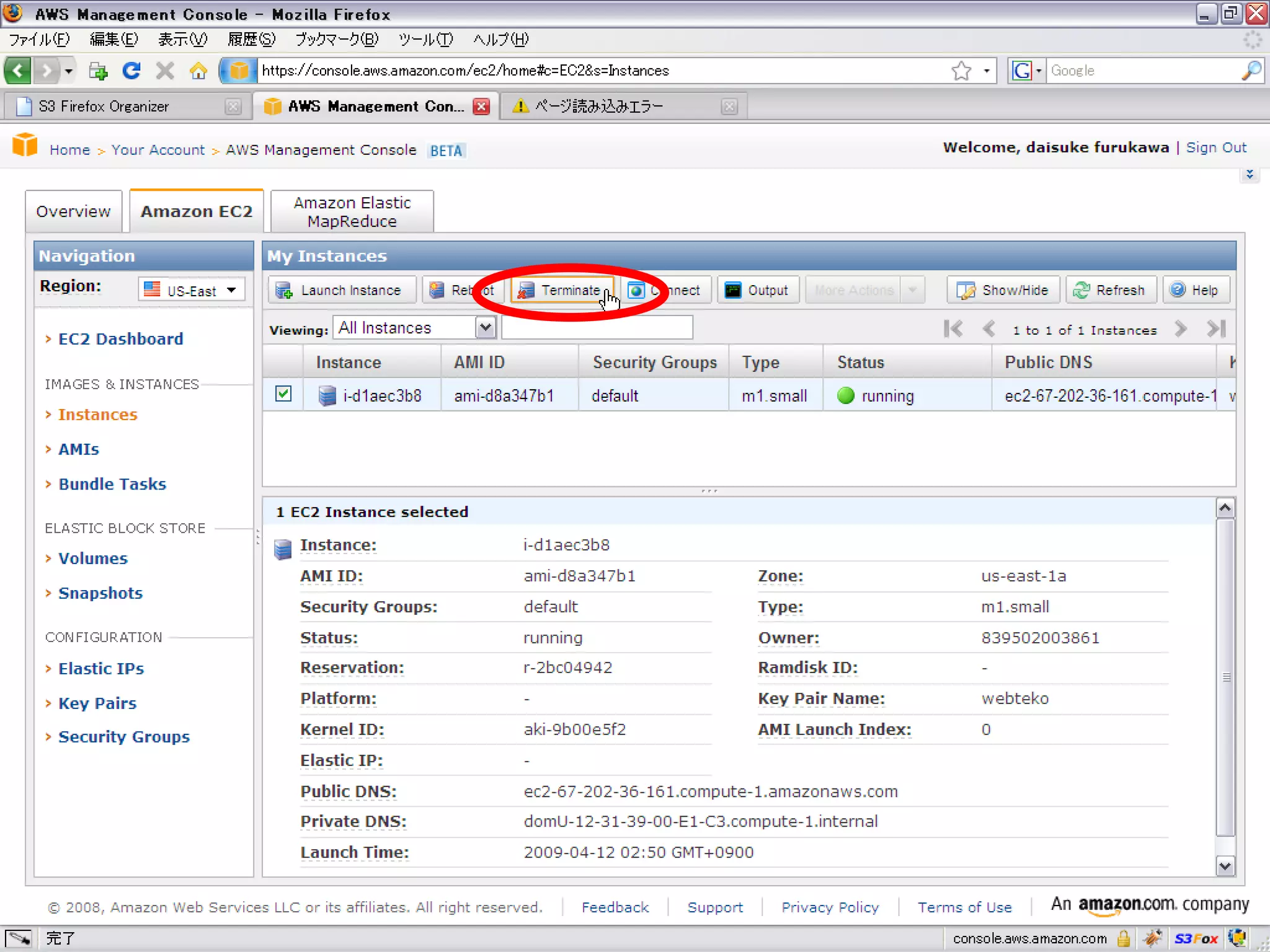Click the Launch Instance button
The image size is (1270, 952).
click(342, 290)
